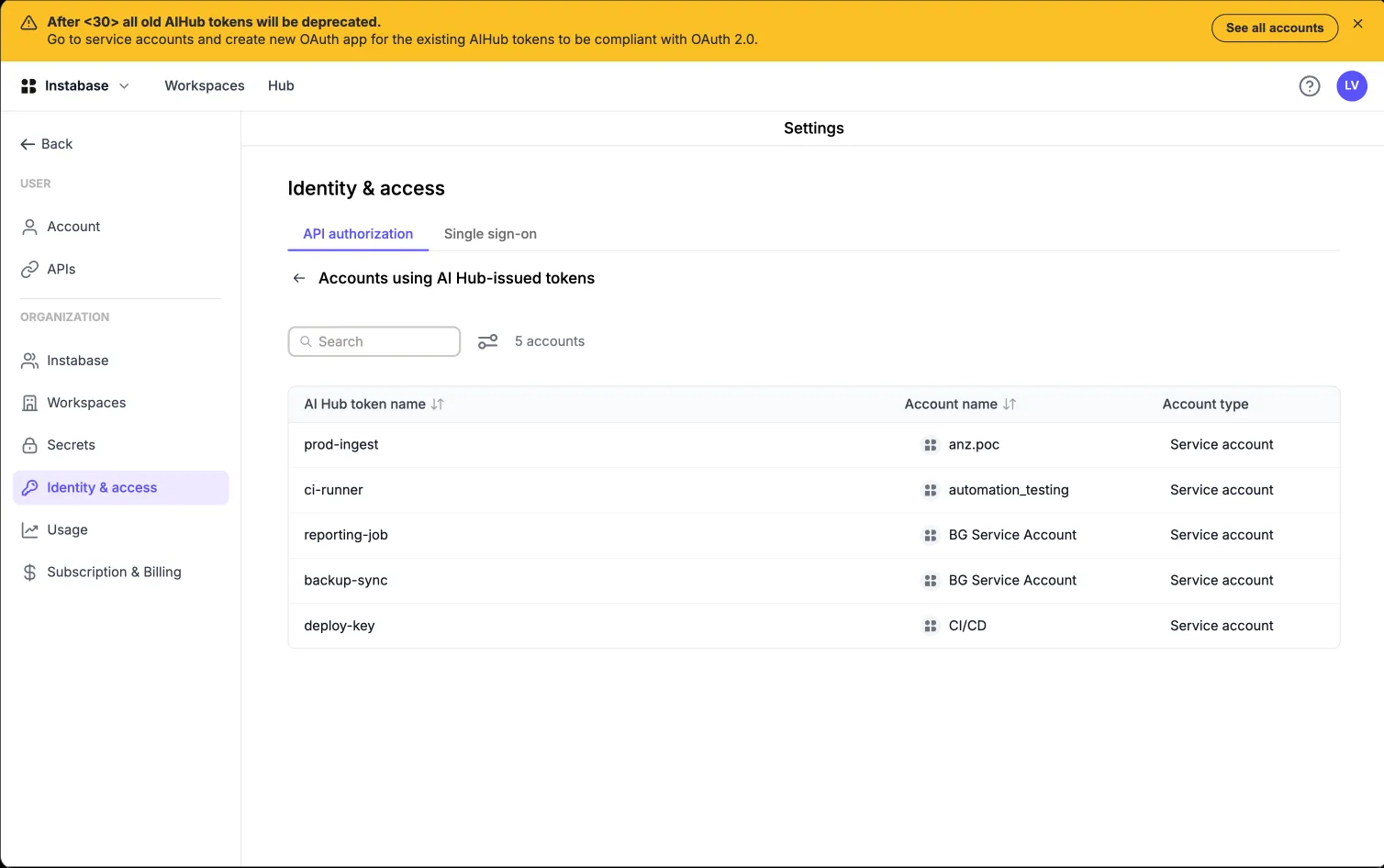Click the Back link in sidebar
This screenshot has height=868, width=1384.
pyautogui.click(x=47, y=144)
